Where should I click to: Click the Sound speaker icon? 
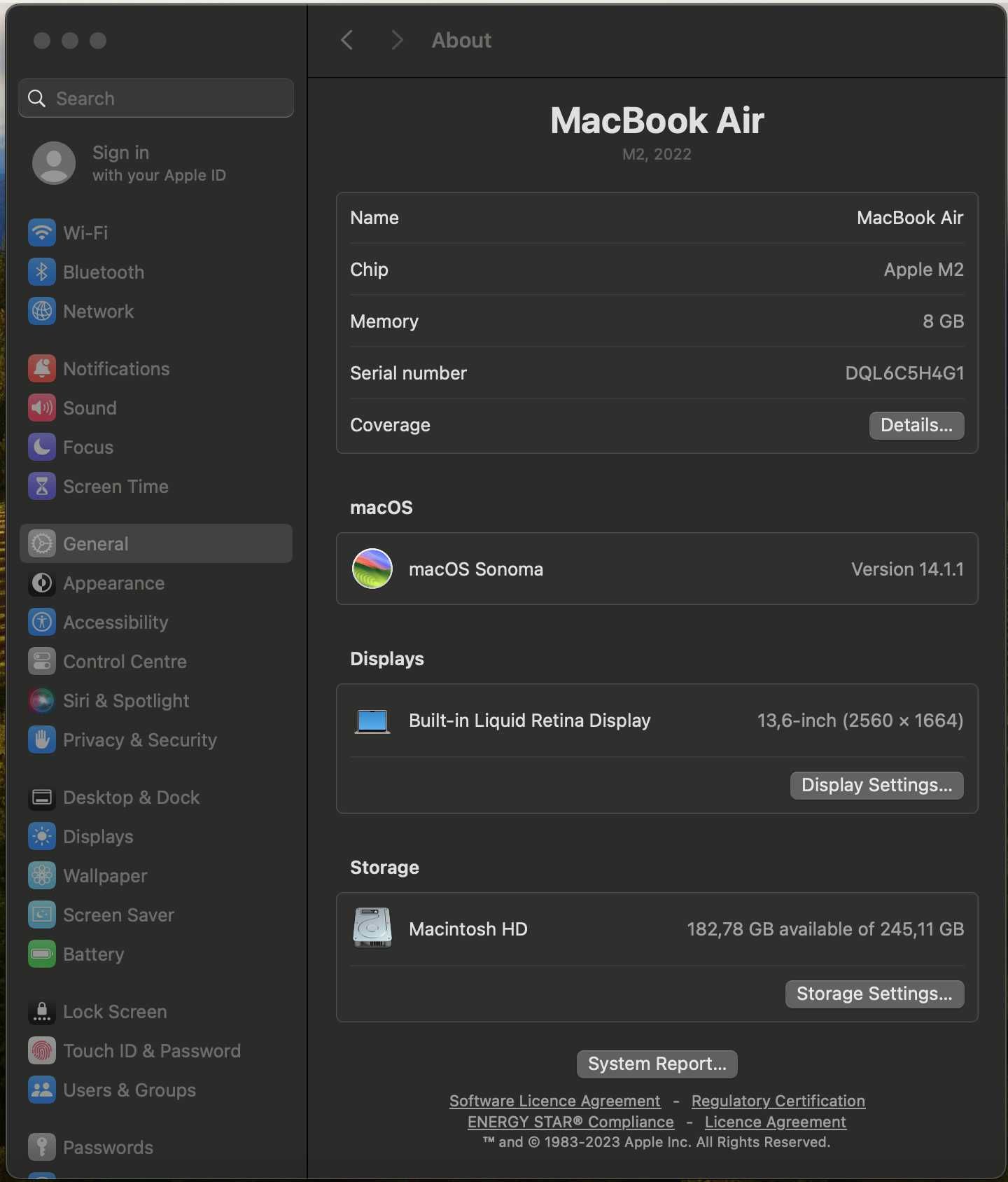[42, 408]
